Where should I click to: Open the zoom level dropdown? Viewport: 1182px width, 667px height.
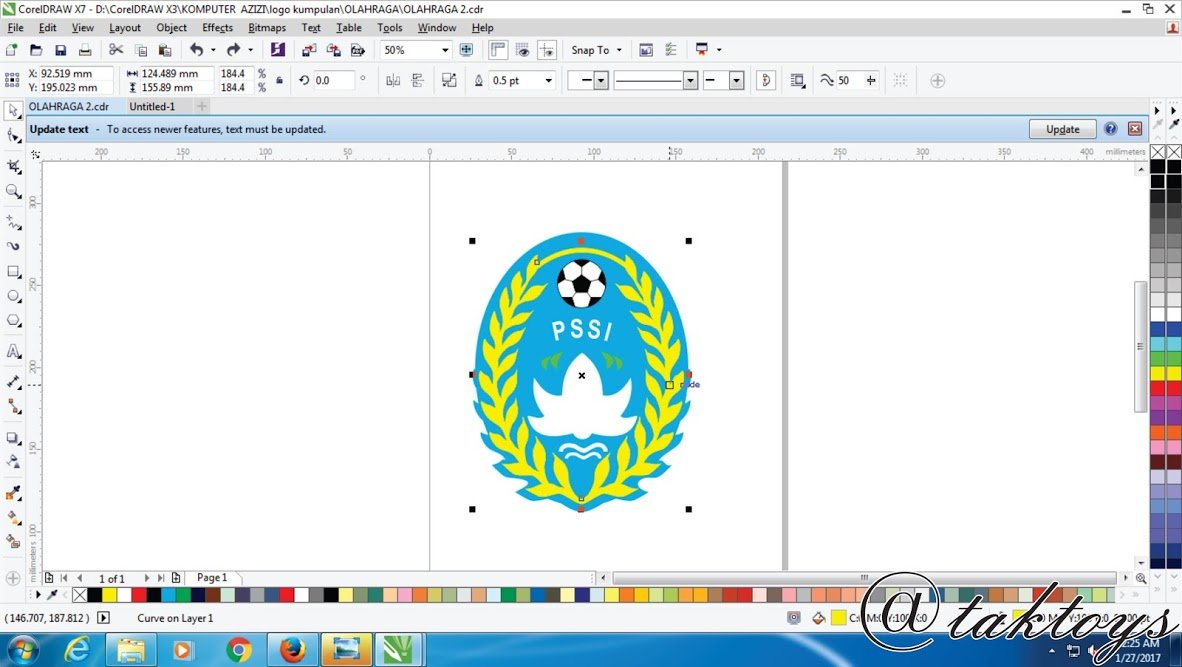click(x=445, y=50)
